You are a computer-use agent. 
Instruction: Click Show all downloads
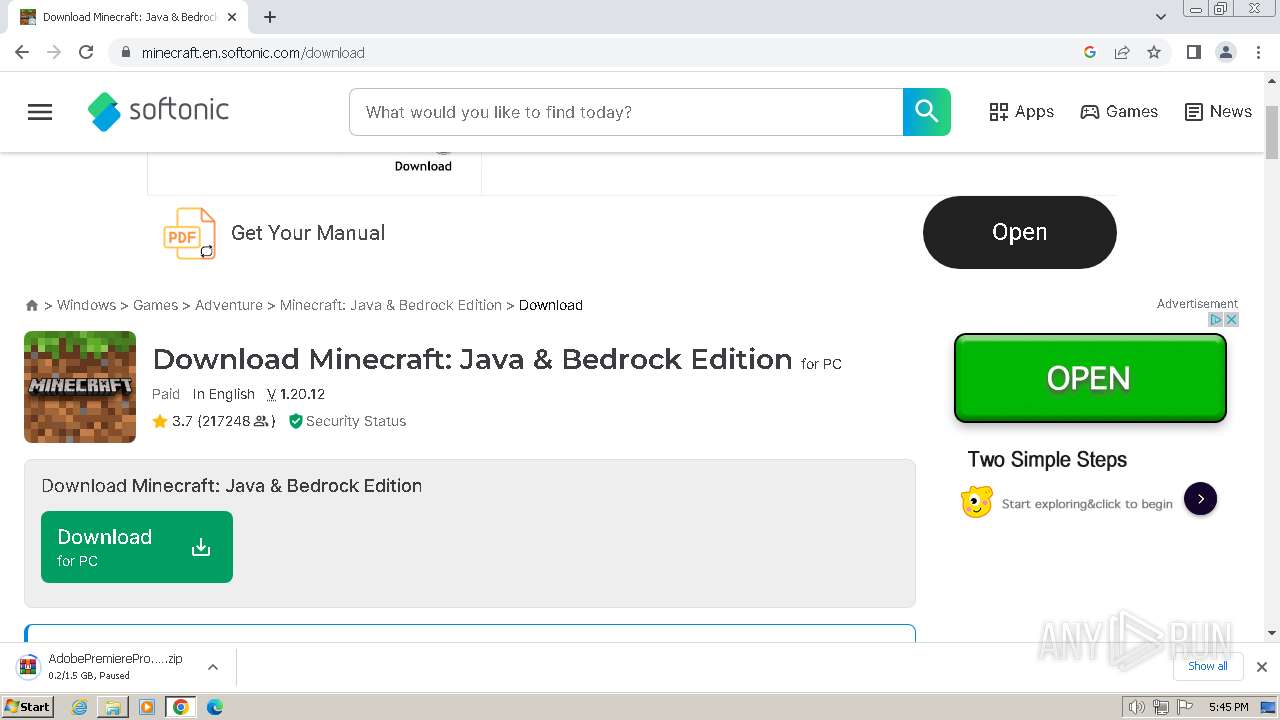click(1208, 666)
